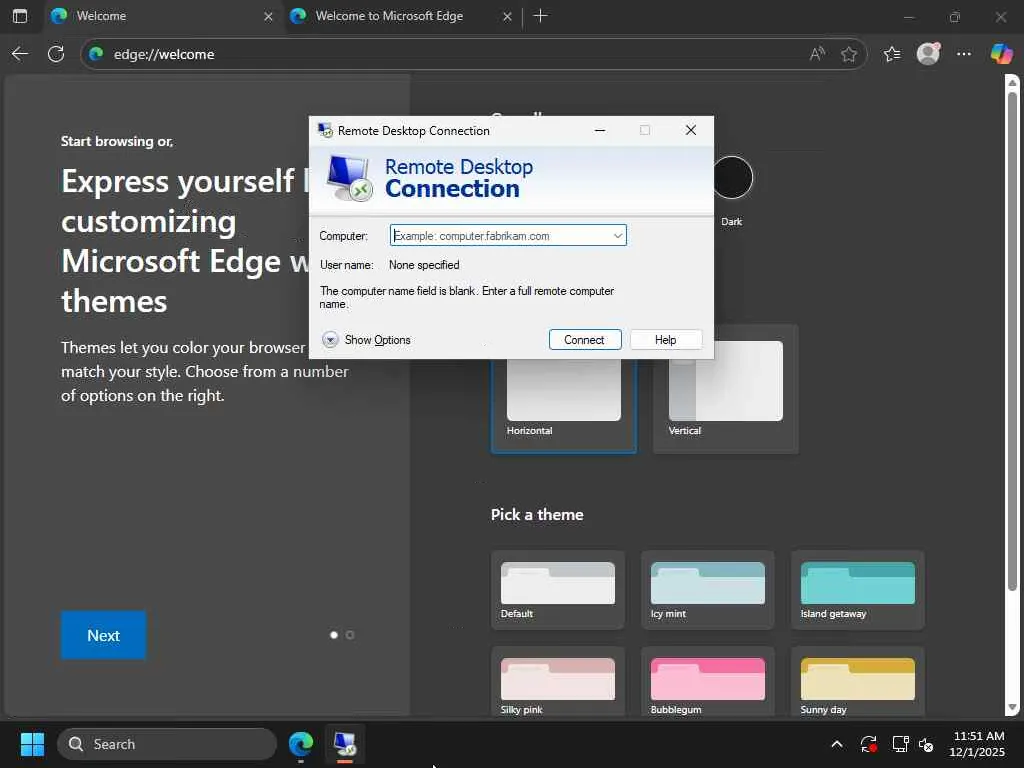Launch Copilot from Edge toolbar
This screenshot has width=1024, height=768.
pos(1000,54)
